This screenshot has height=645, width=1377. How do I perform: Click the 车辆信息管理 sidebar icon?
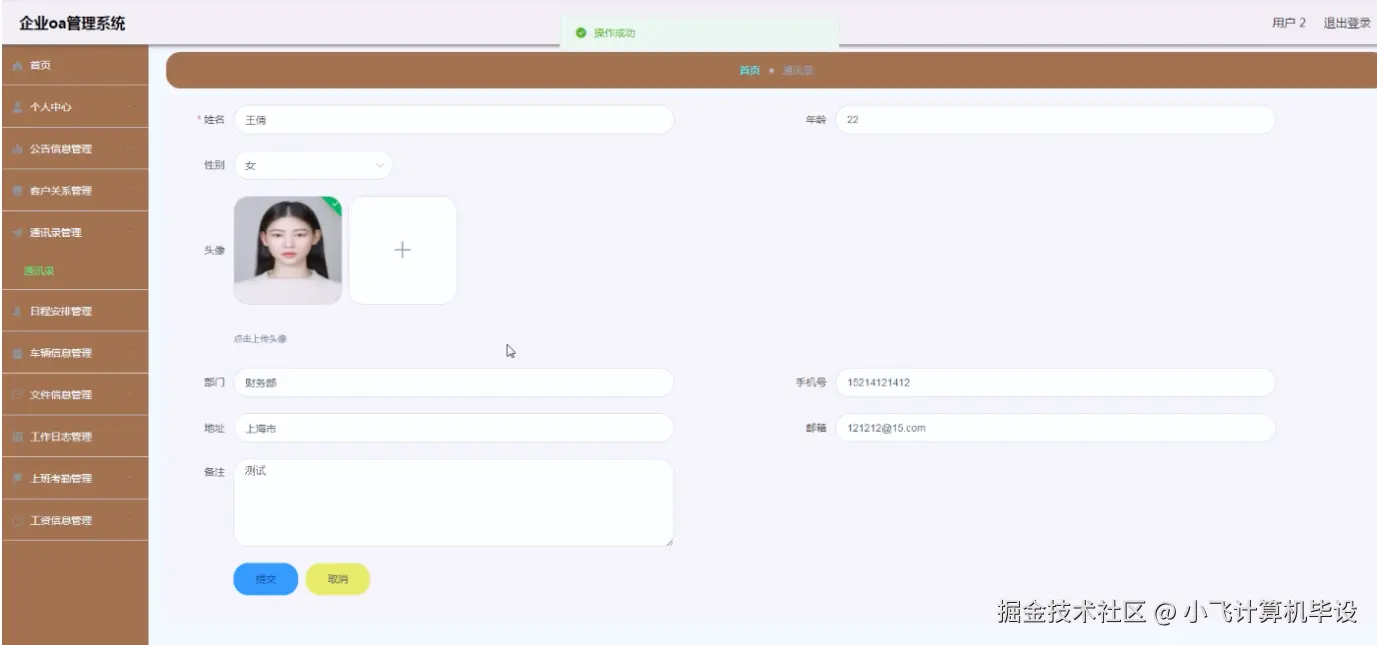point(17,353)
